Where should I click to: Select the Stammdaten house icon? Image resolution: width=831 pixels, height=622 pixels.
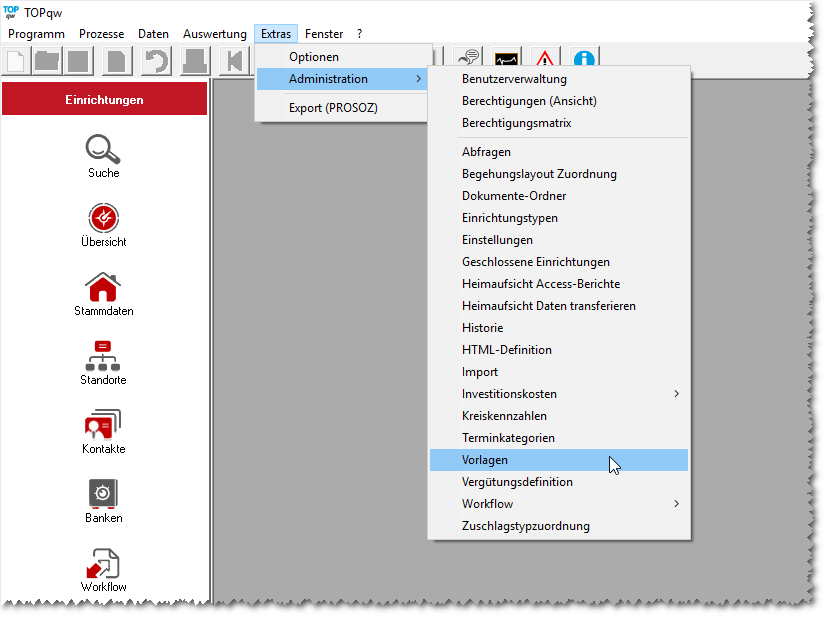click(103, 288)
